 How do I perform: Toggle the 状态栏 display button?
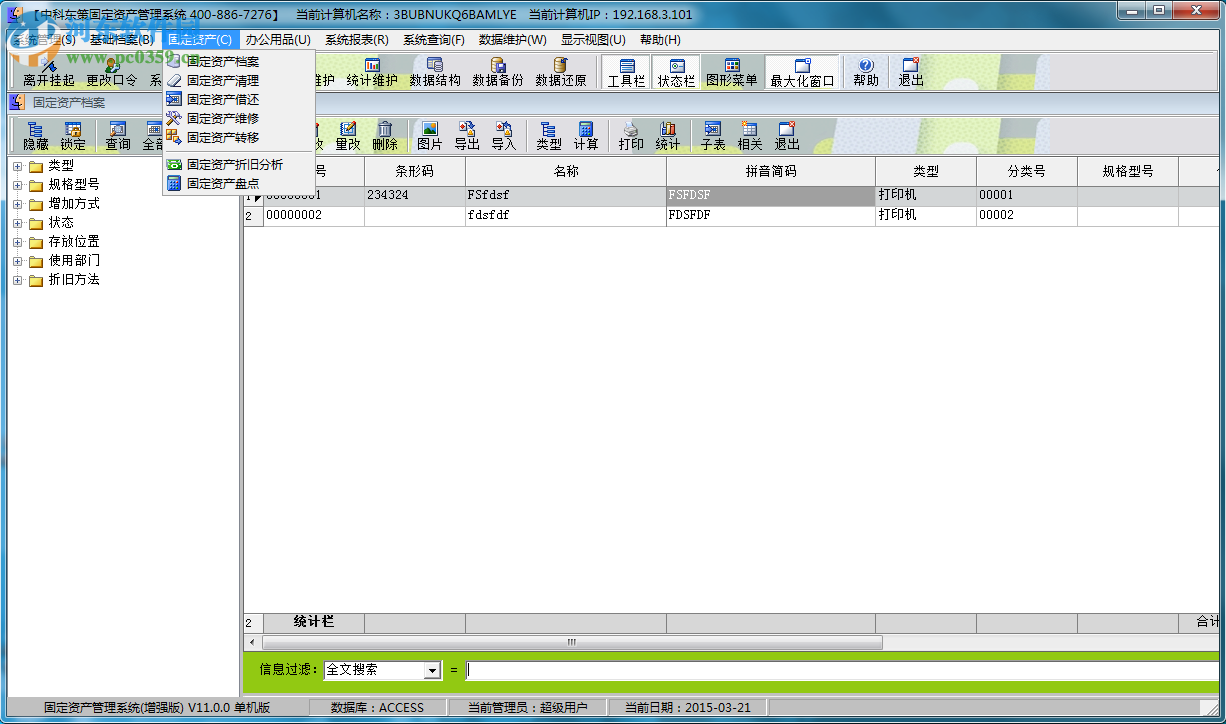click(676, 72)
